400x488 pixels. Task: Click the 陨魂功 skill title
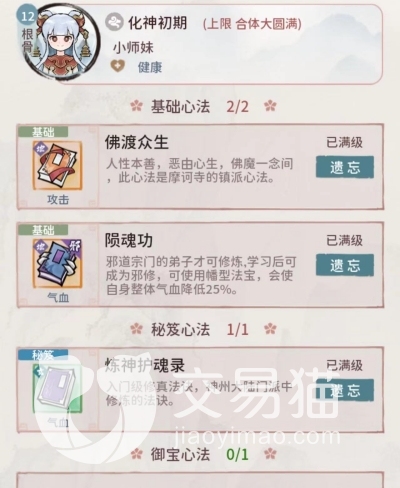(x=129, y=240)
